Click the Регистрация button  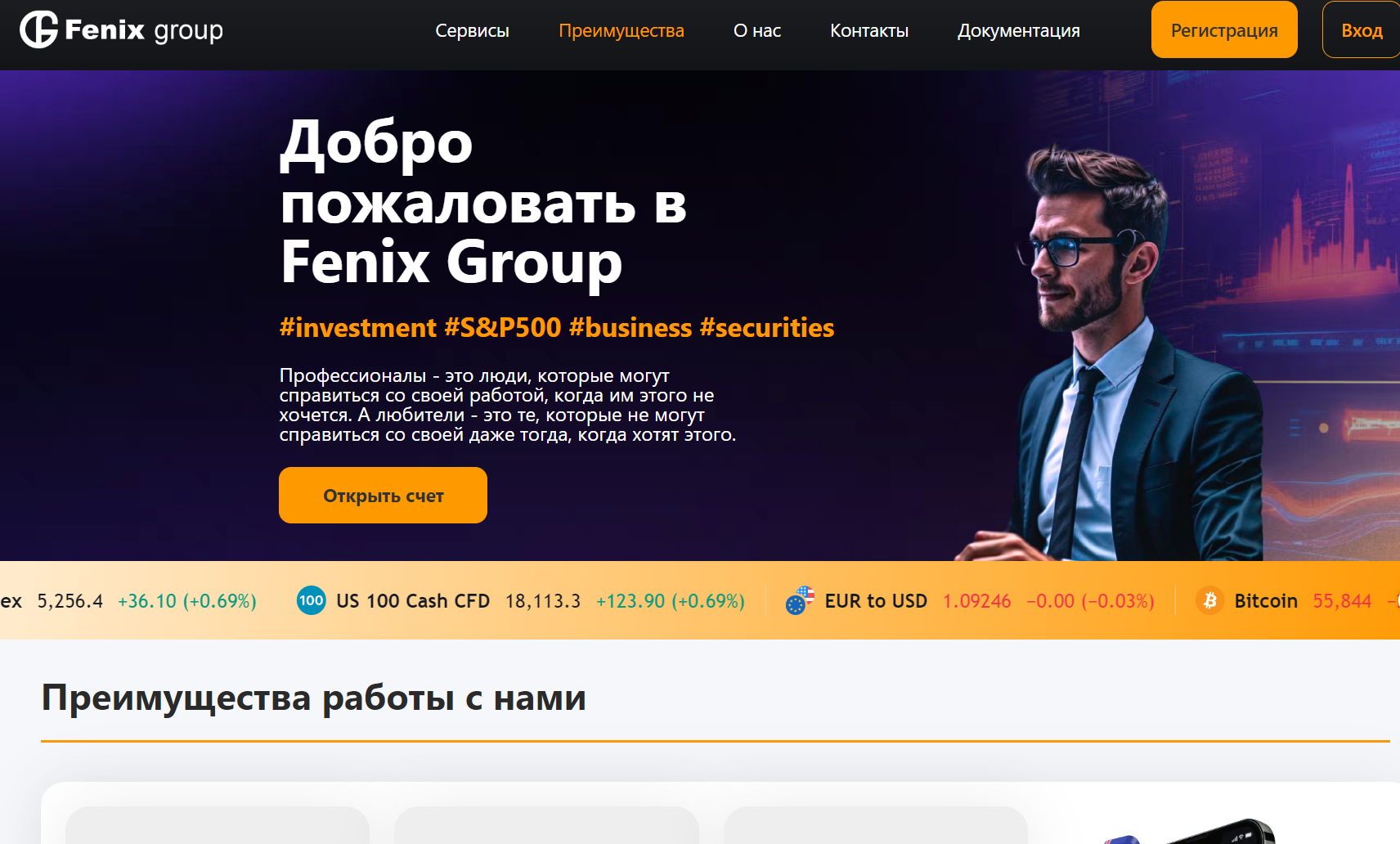pos(1224,29)
